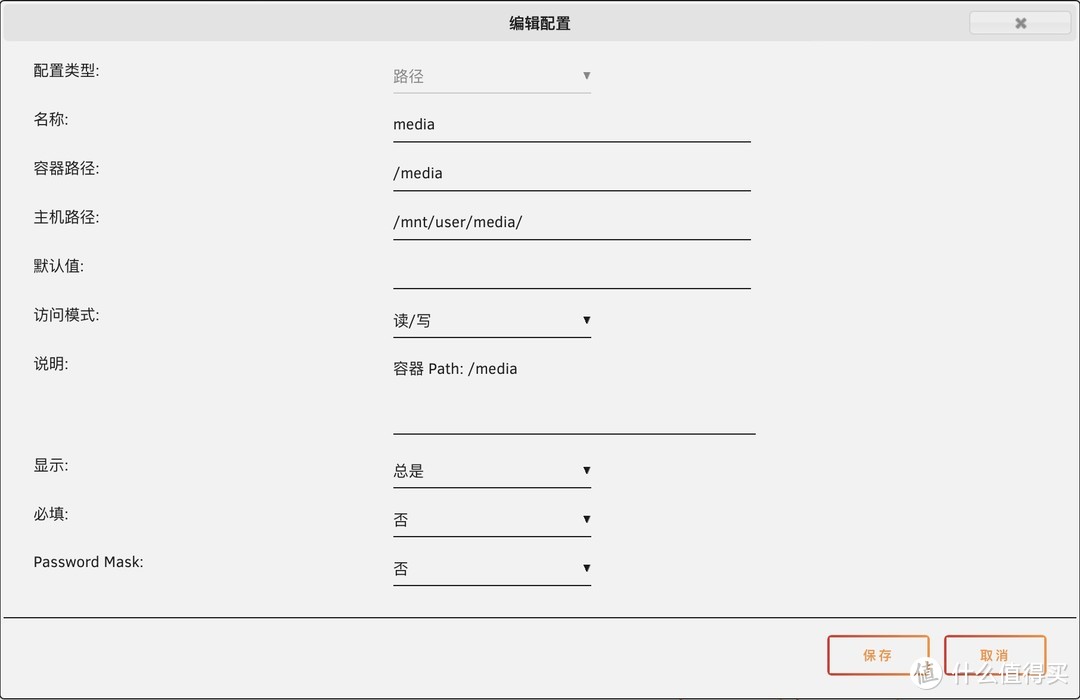This screenshot has width=1080, height=700.
Task: Click the X icon to close dialog
Action: [1019, 22]
